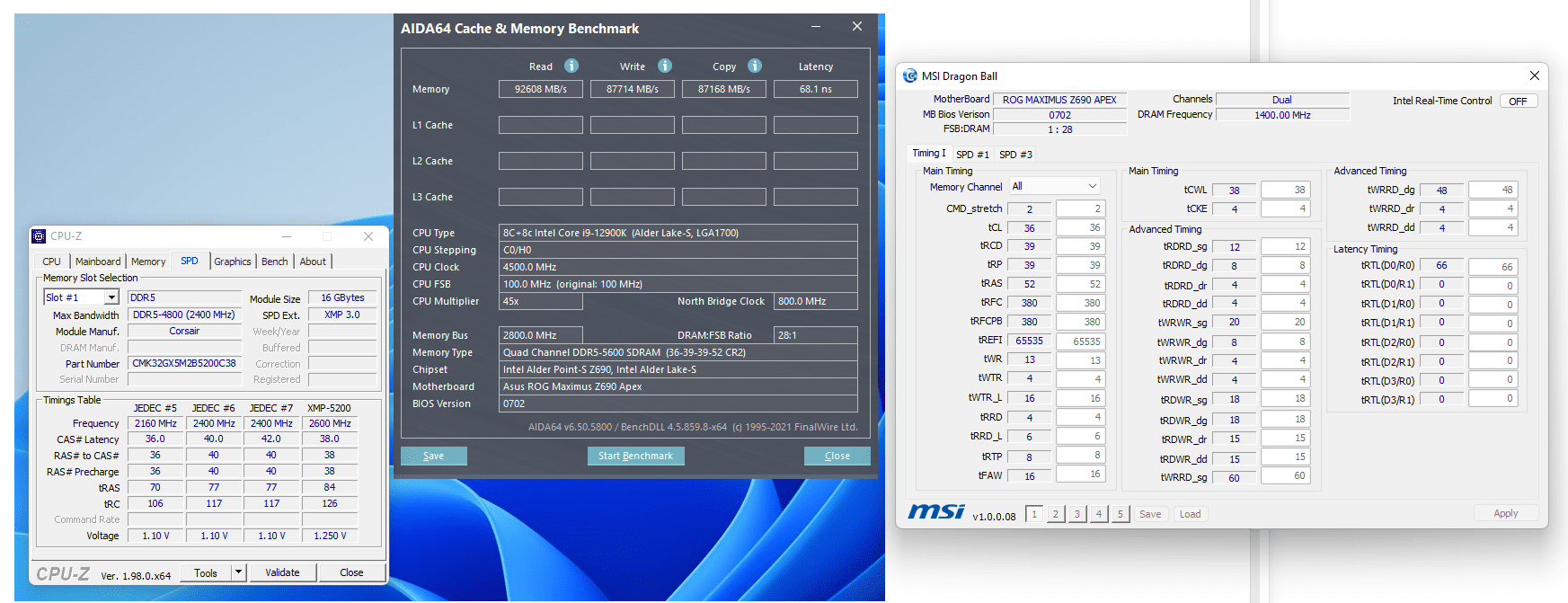Open the Graphics tab in CPU-Z
This screenshot has width=1568, height=603.
click(233, 262)
